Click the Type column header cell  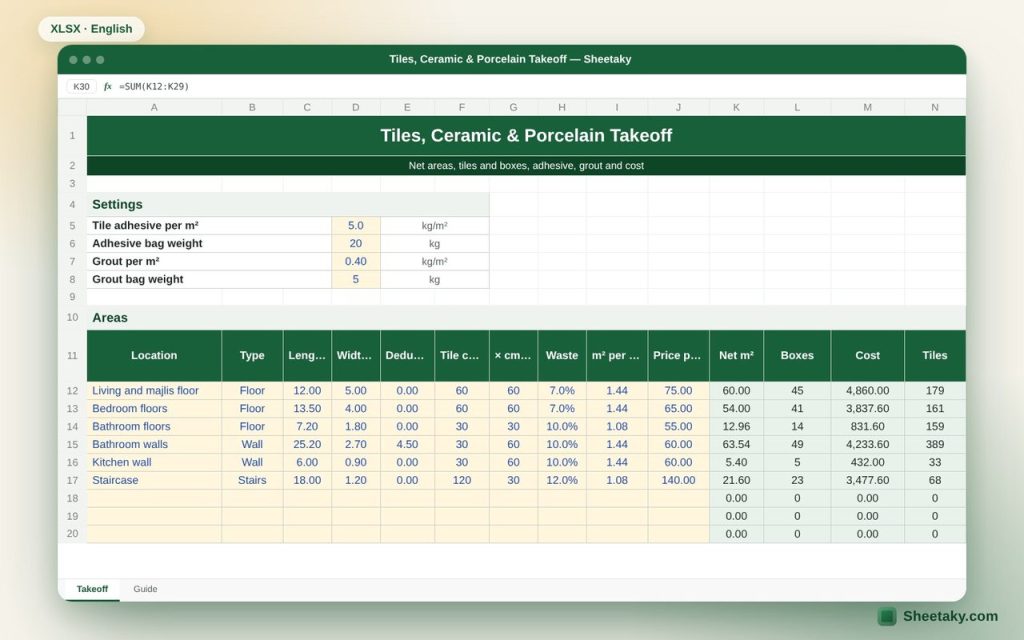(252, 355)
